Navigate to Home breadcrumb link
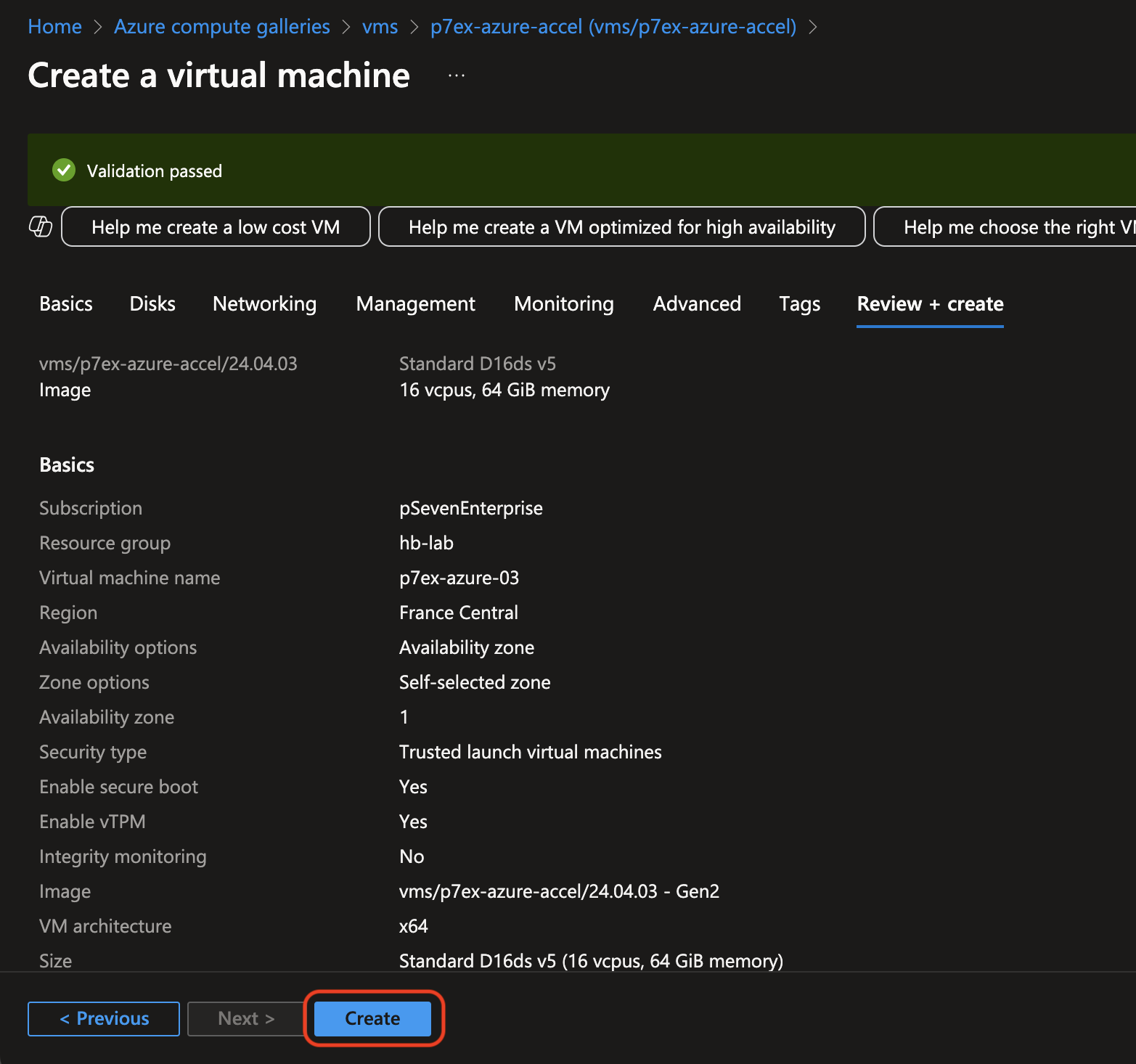The width and height of the screenshot is (1136, 1064). pyautogui.click(x=54, y=27)
